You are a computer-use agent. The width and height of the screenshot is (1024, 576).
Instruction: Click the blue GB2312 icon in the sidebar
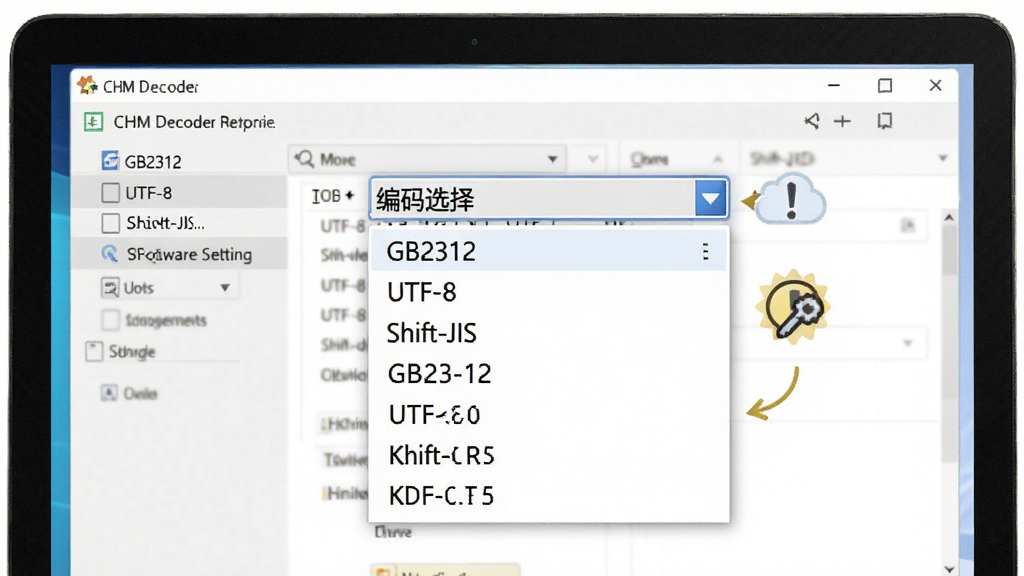[x=110, y=161]
